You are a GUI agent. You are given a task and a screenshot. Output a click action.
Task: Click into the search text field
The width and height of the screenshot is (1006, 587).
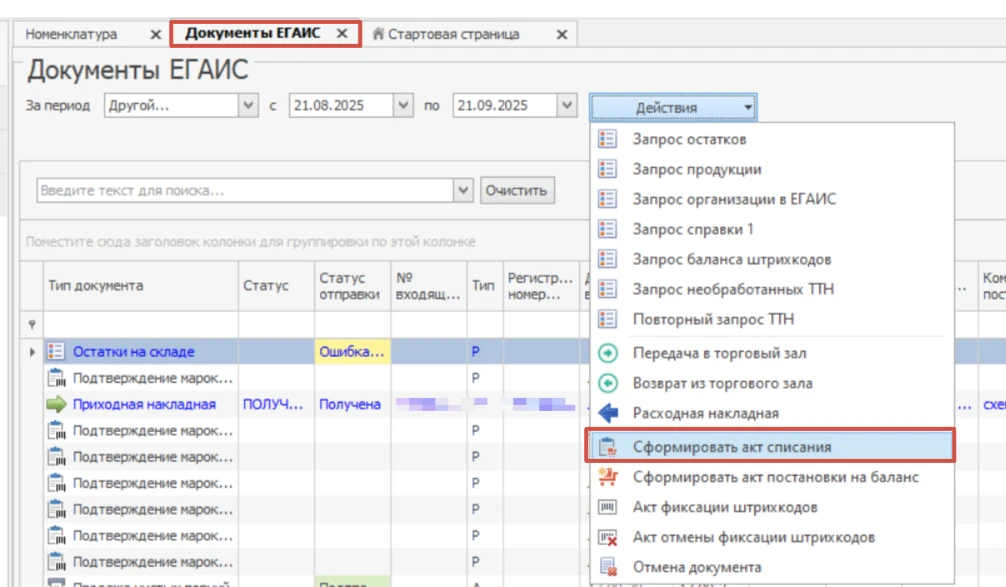coord(245,190)
